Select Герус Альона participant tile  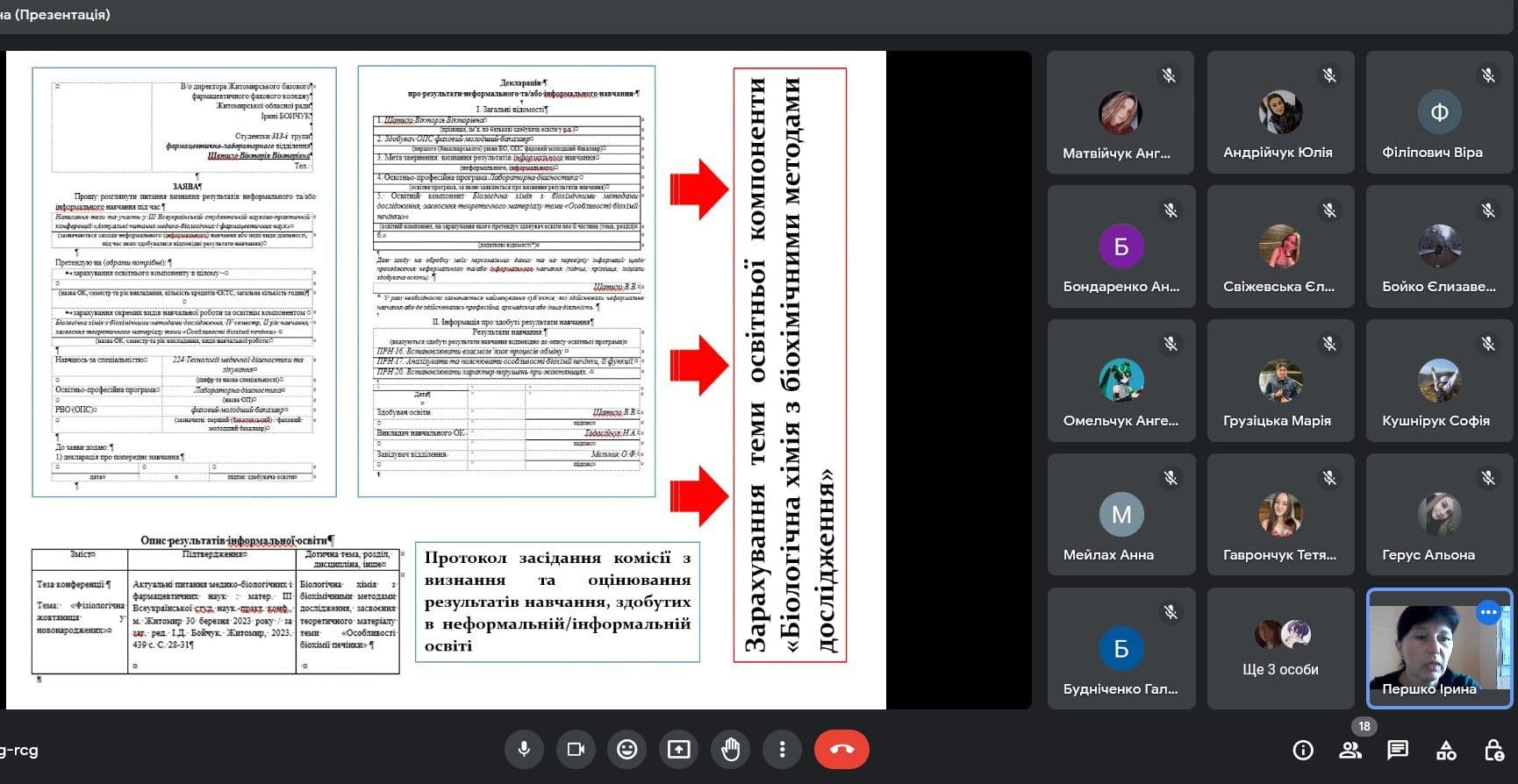coord(1440,514)
